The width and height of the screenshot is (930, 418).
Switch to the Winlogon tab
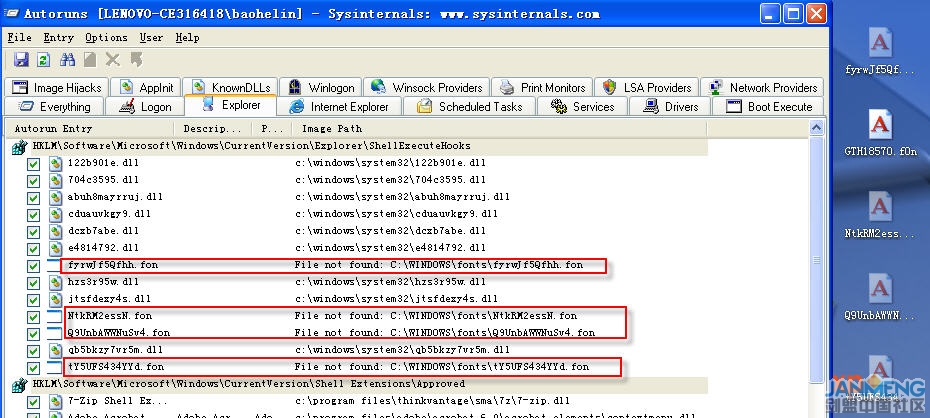click(321, 88)
